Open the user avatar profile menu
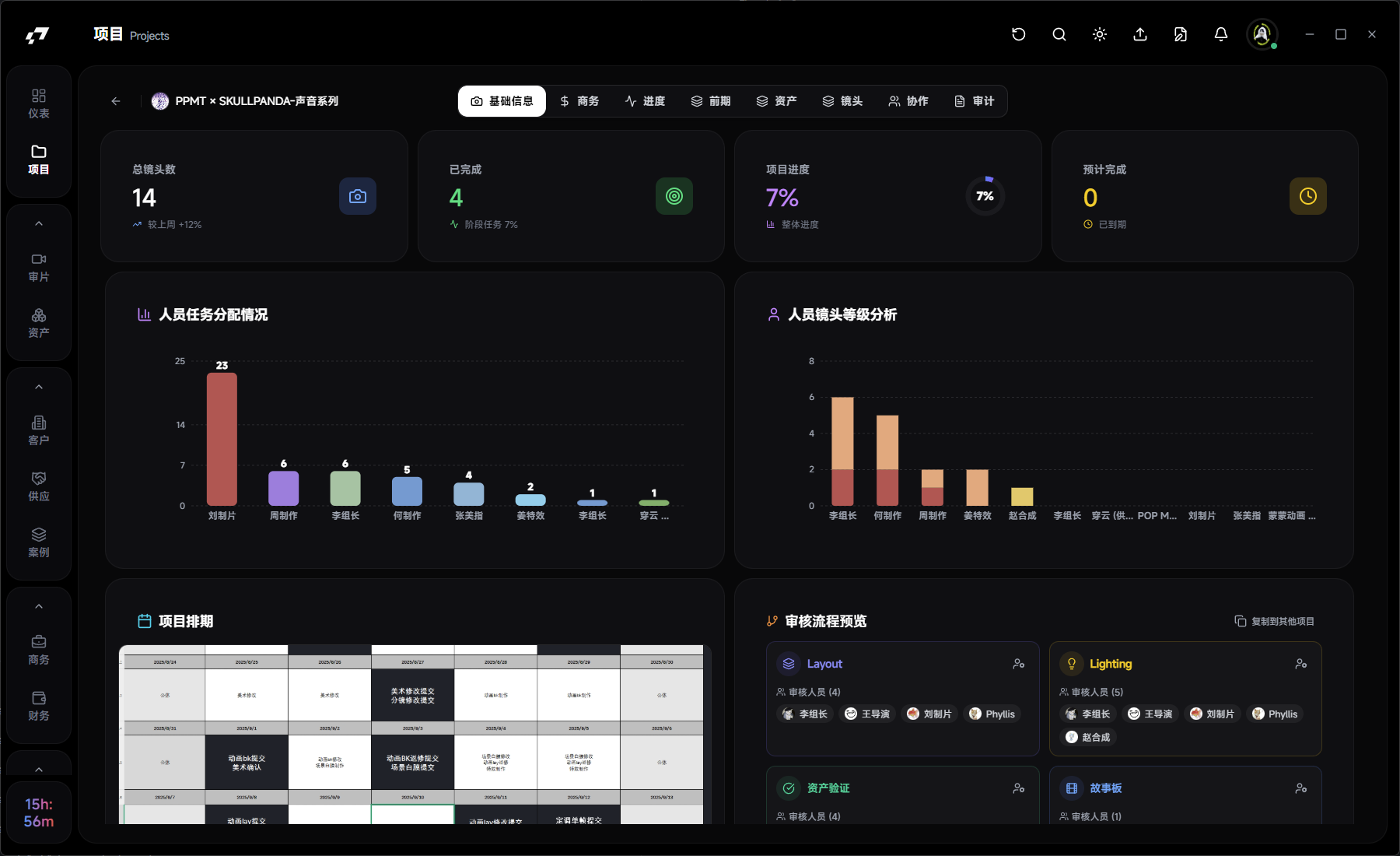The width and height of the screenshot is (1400, 856). point(1262,34)
